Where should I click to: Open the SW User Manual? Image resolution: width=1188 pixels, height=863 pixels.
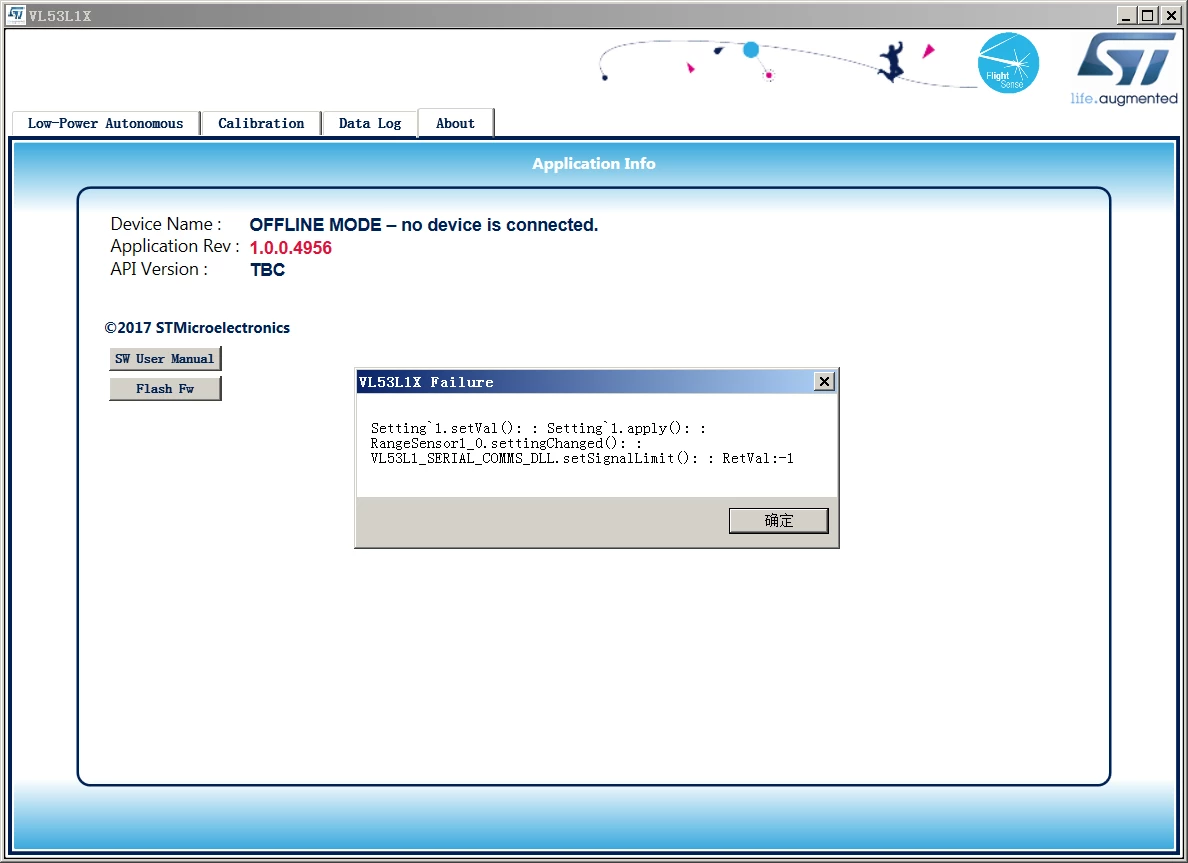(x=165, y=359)
